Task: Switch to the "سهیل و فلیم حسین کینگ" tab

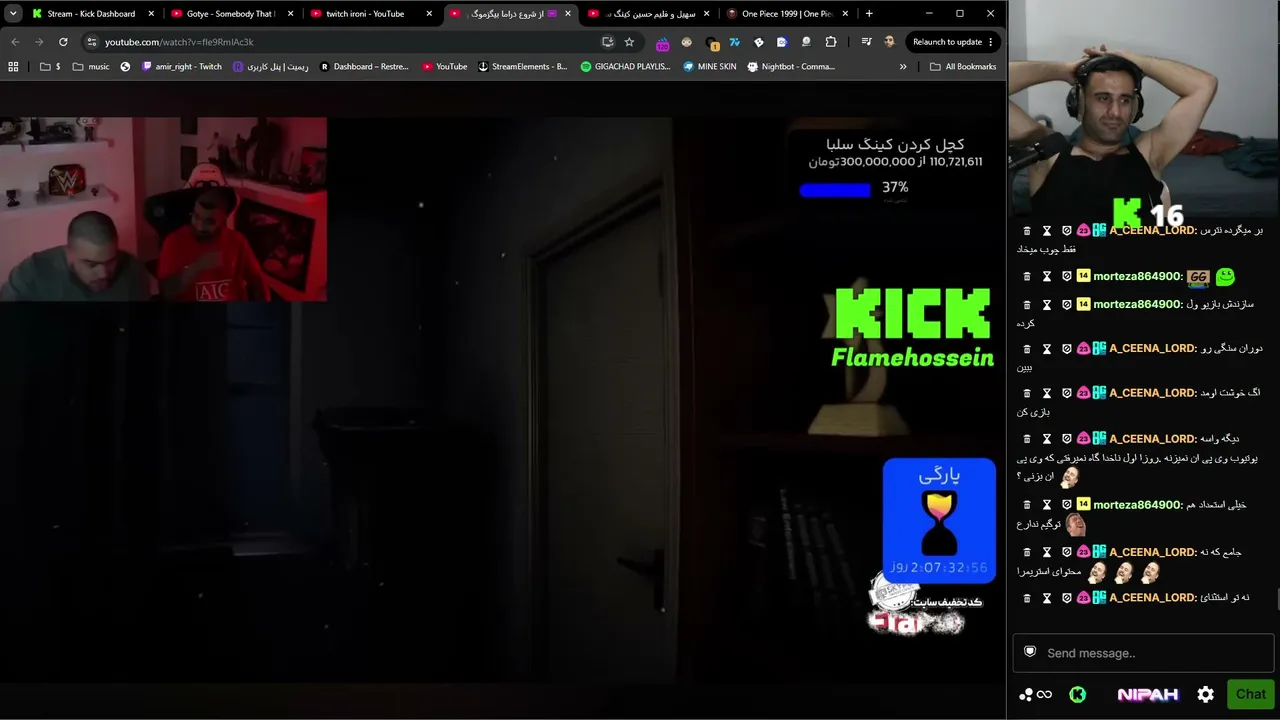Action: (x=648, y=14)
